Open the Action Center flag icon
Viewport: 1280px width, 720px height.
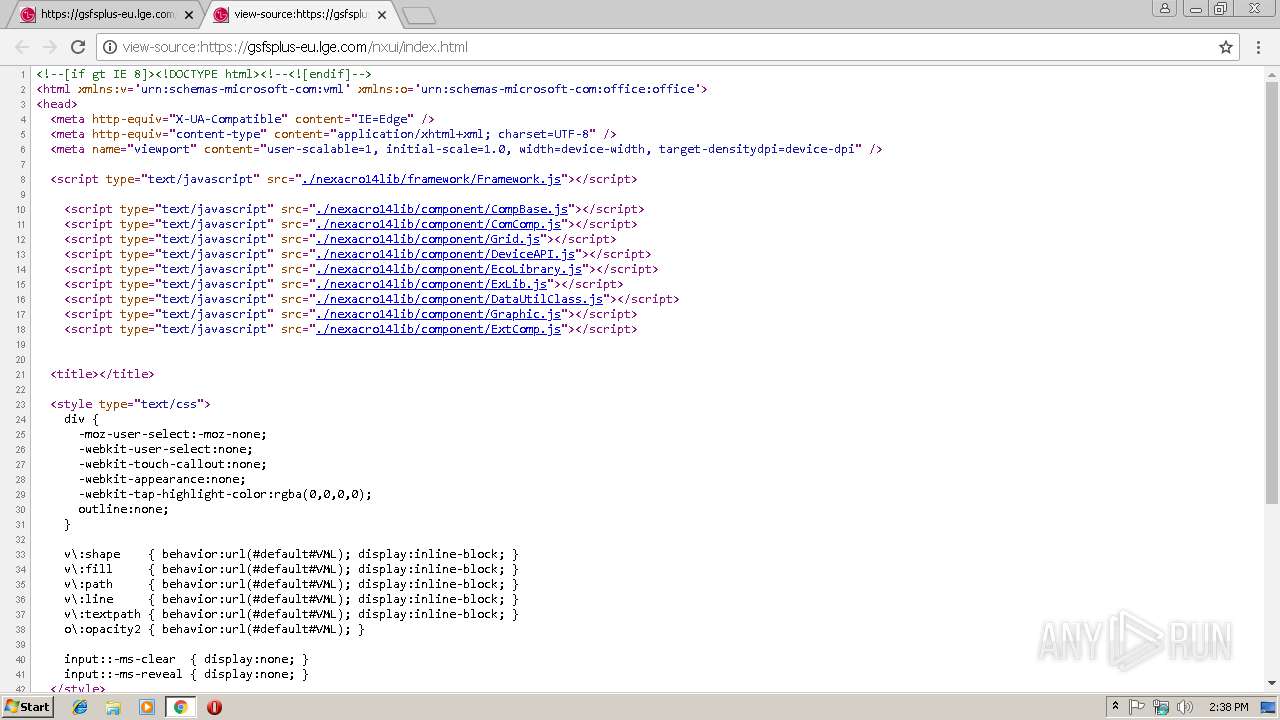point(1137,707)
